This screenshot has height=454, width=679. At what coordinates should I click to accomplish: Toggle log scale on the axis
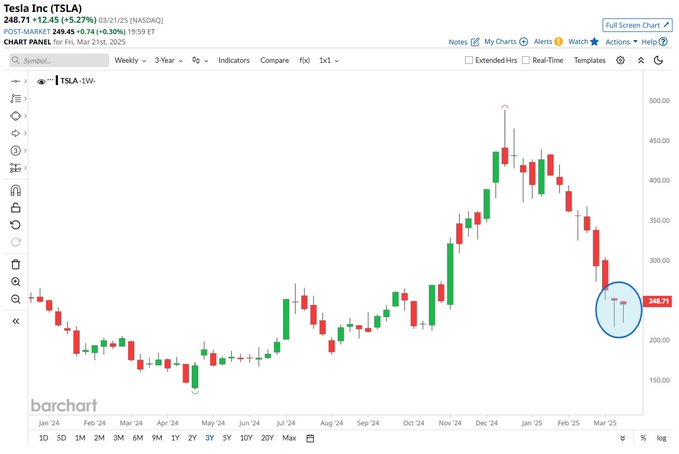[661, 438]
